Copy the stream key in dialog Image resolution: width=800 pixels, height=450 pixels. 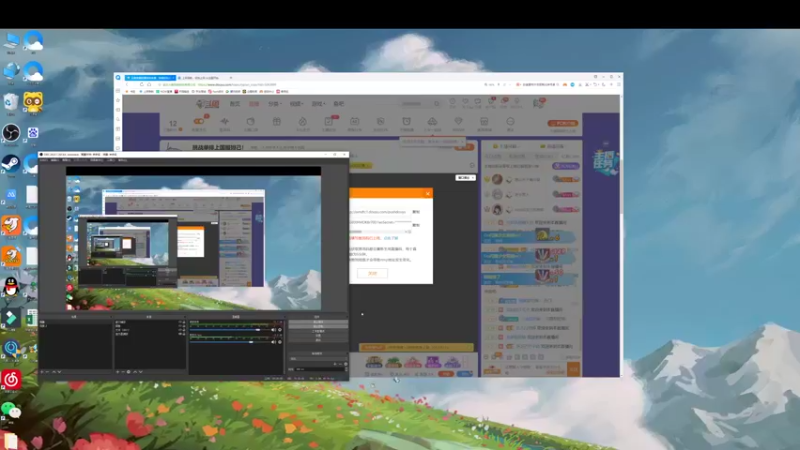tap(416, 225)
